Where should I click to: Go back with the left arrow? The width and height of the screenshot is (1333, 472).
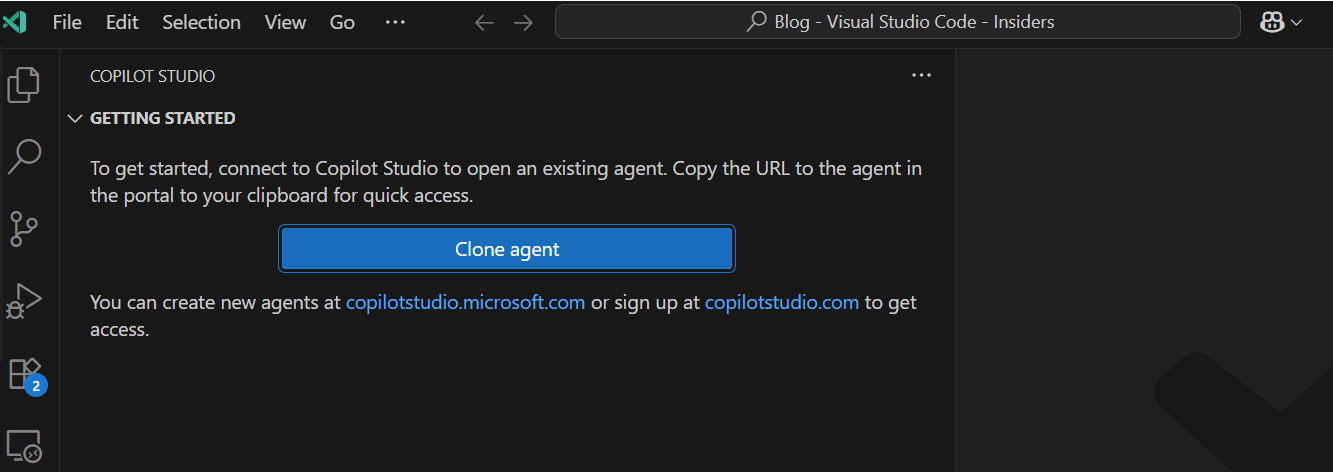(x=484, y=22)
